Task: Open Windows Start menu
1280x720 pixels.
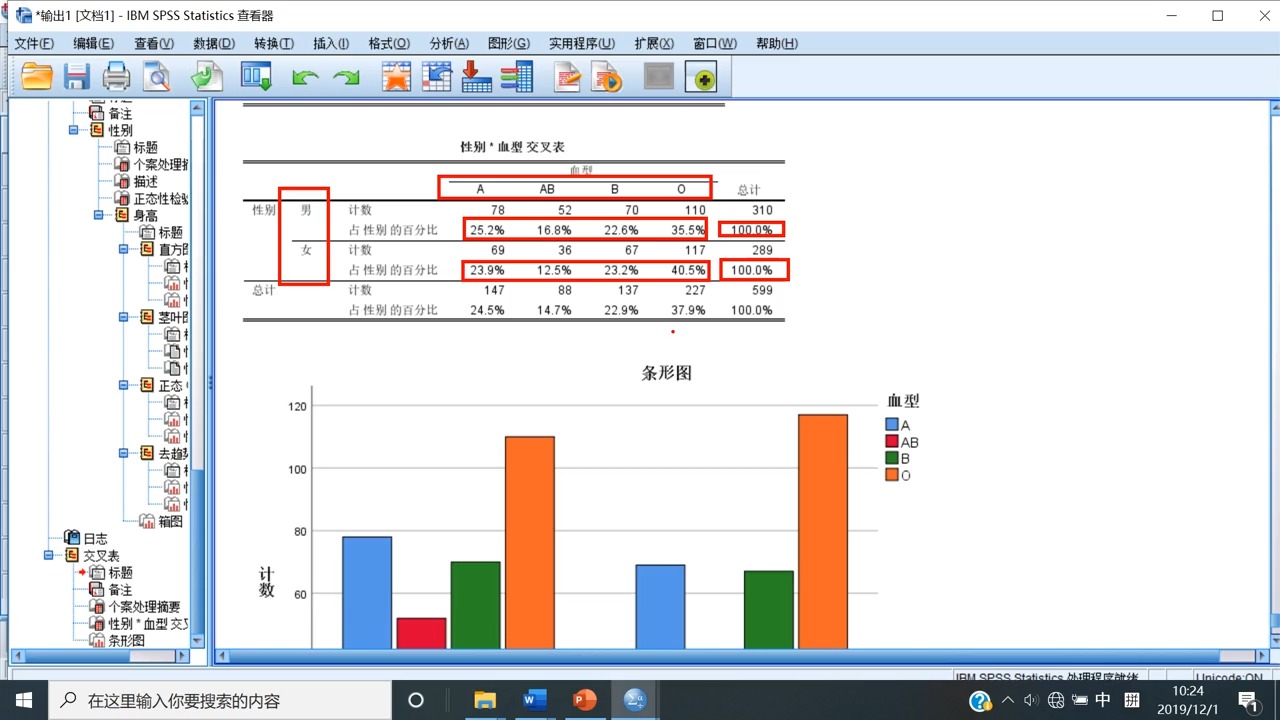Action: click(x=23, y=700)
